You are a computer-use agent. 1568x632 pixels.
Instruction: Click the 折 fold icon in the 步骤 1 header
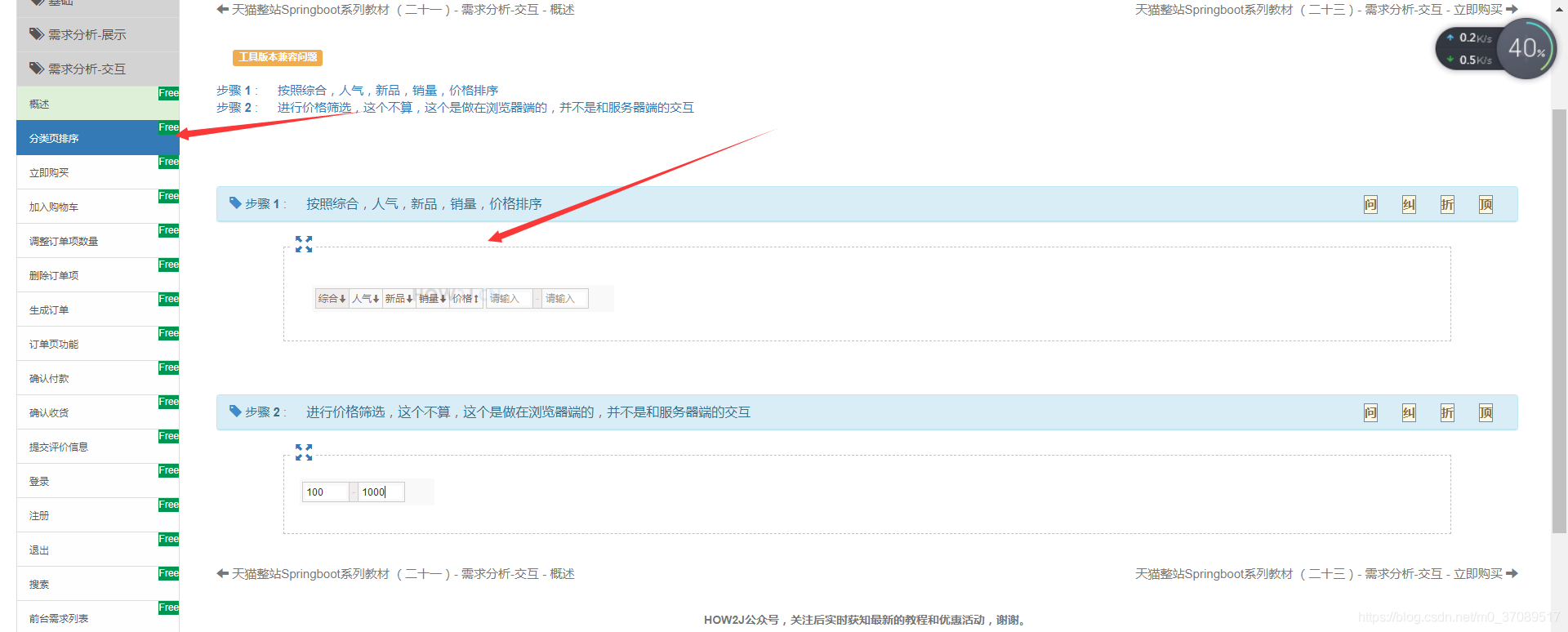pos(1447,204)
